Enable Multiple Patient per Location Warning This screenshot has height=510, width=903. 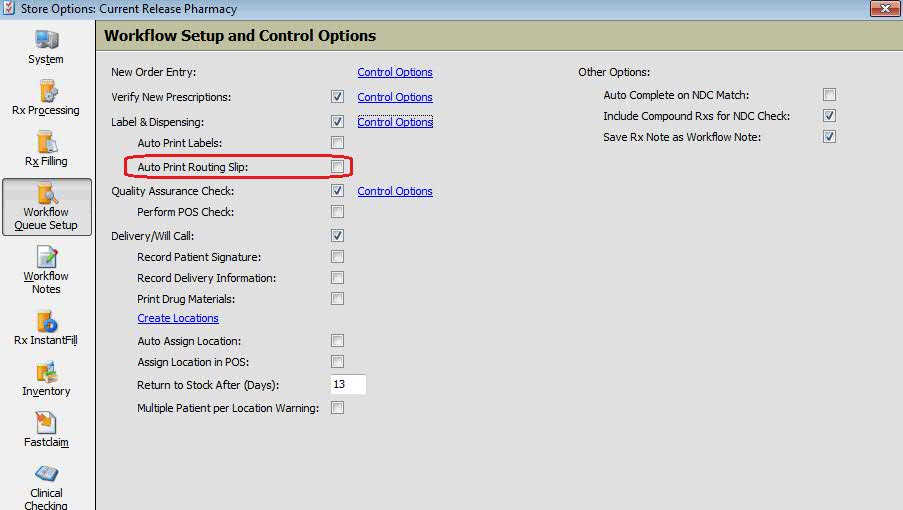point(337,408)
